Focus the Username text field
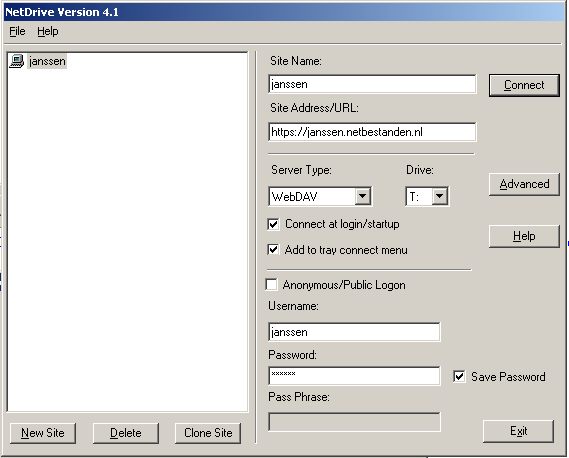Screen dimensions: 569x458 click(354, 332)
